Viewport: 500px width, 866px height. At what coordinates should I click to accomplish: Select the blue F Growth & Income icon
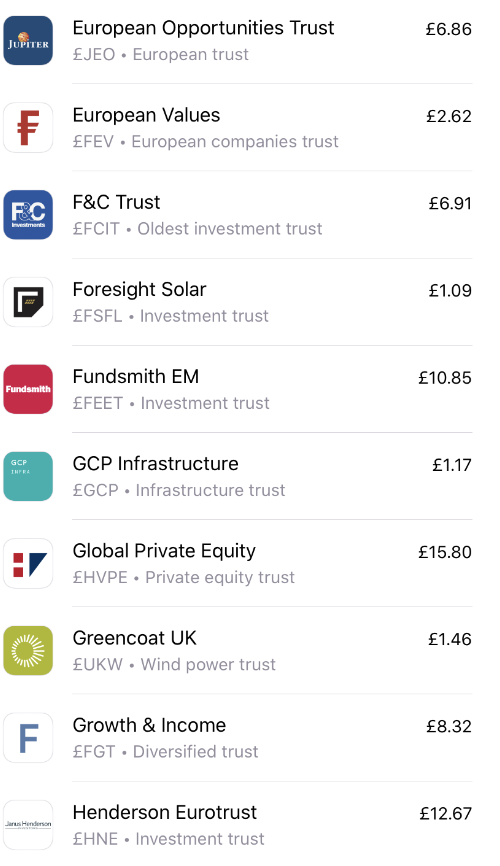[x=28, y=738]
